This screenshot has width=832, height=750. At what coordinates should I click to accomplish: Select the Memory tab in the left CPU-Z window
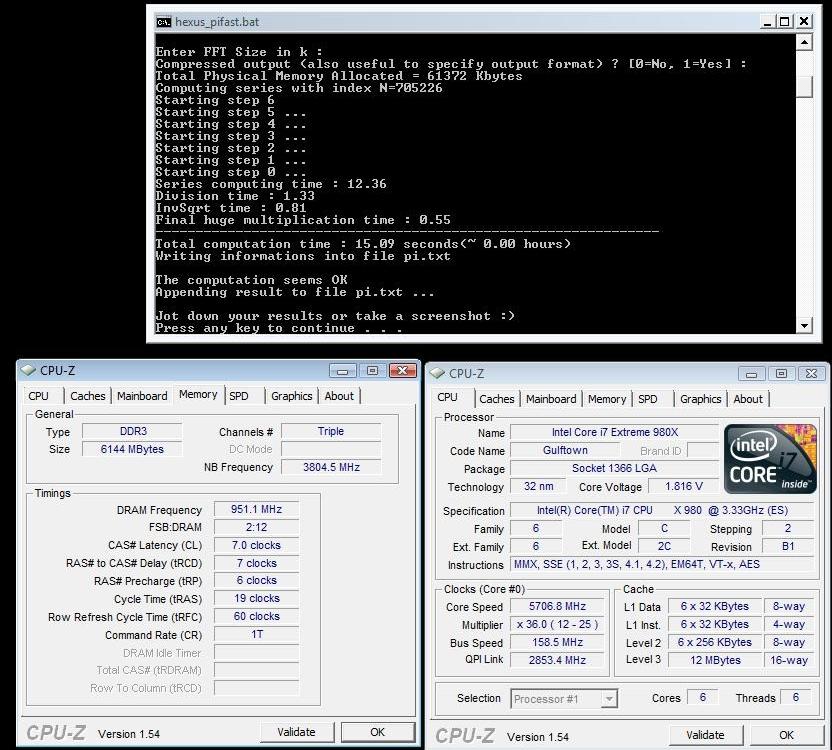pos(198,394)
